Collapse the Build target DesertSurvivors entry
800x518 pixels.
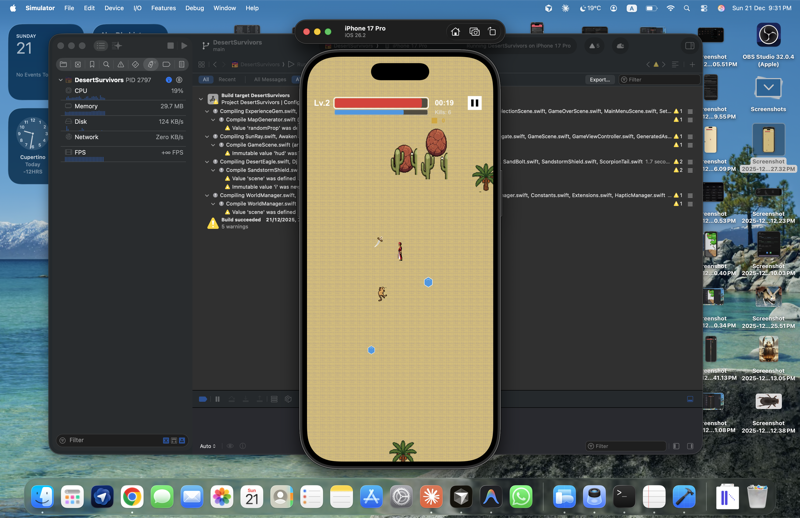pyautogui.click(x=201, y=98)
